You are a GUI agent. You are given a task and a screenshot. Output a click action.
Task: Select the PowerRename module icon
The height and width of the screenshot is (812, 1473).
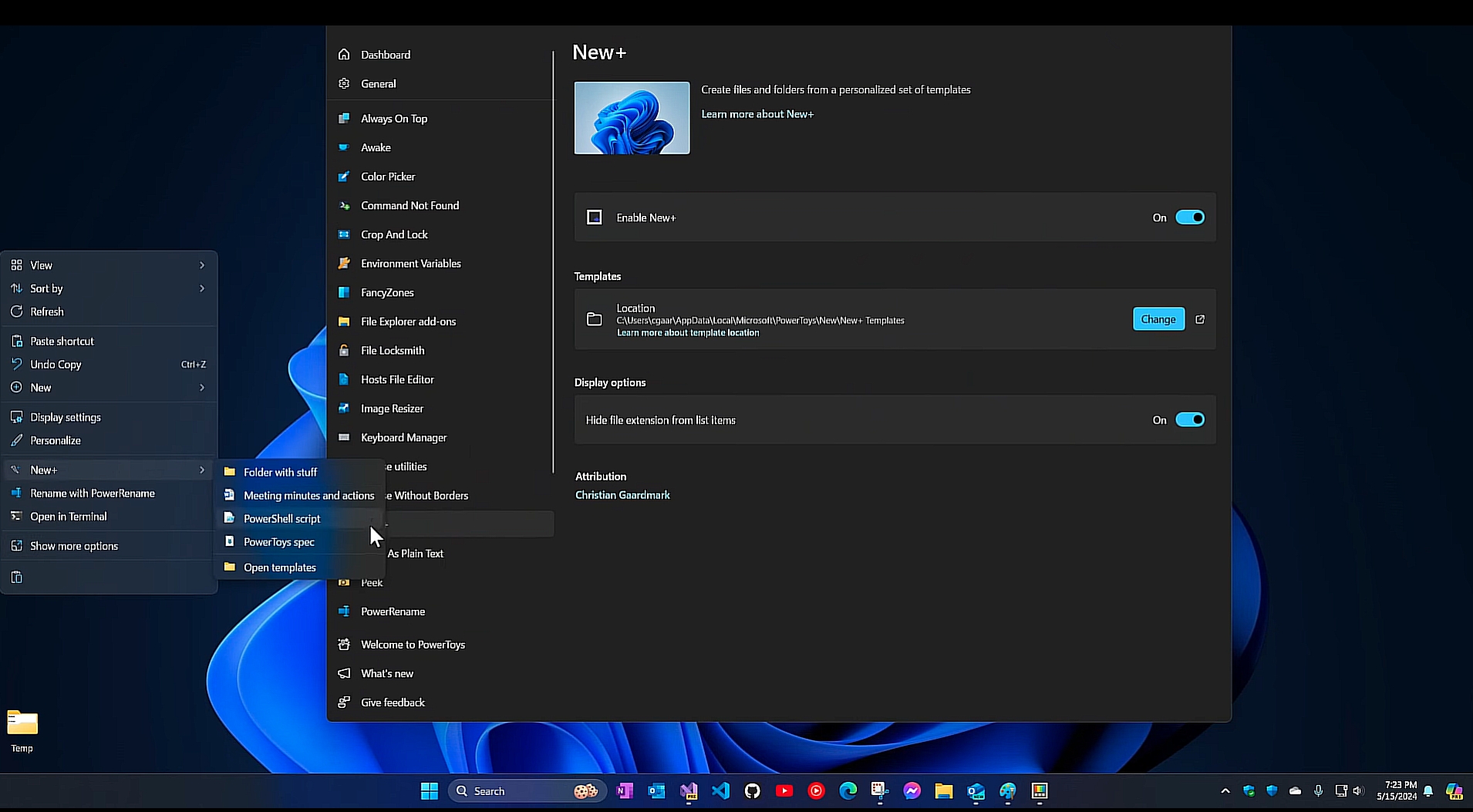click(x=344, y=612)
